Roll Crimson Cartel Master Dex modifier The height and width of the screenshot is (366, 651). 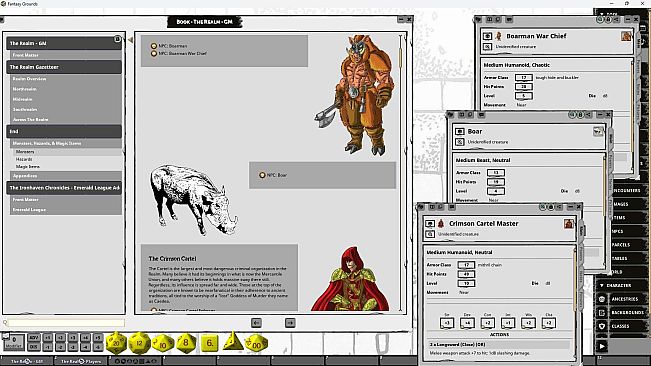pyautogui.click(x=467, y=323)
